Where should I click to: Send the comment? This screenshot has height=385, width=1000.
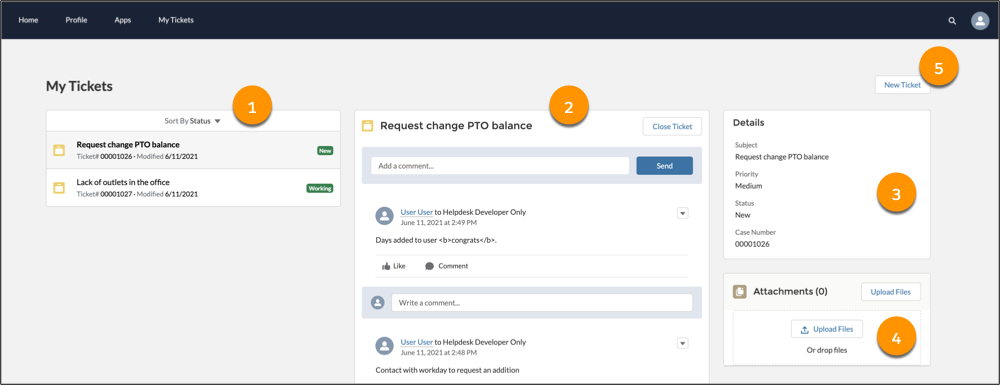click(665, 166)
